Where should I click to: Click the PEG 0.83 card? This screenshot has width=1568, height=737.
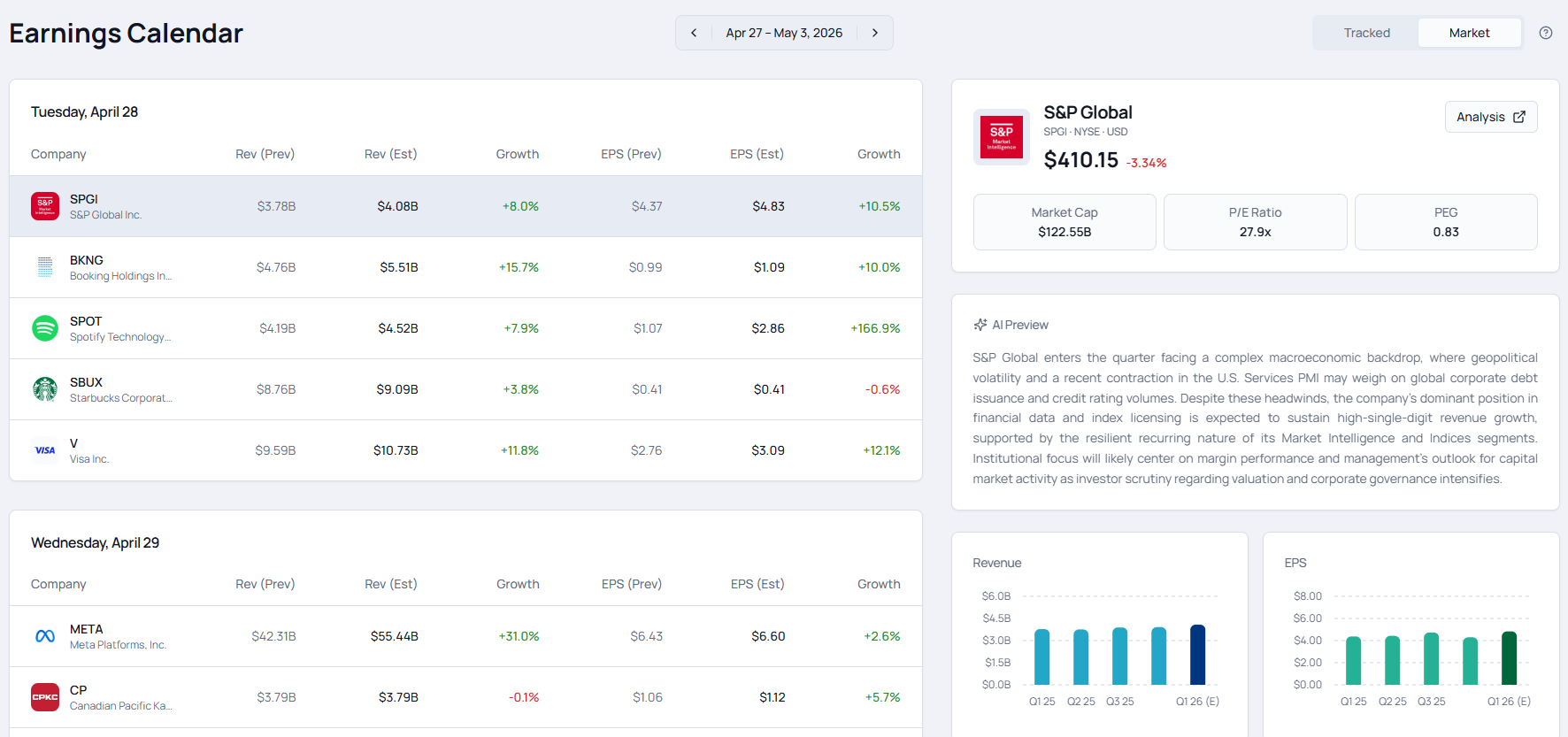(x=1446, y=222)
